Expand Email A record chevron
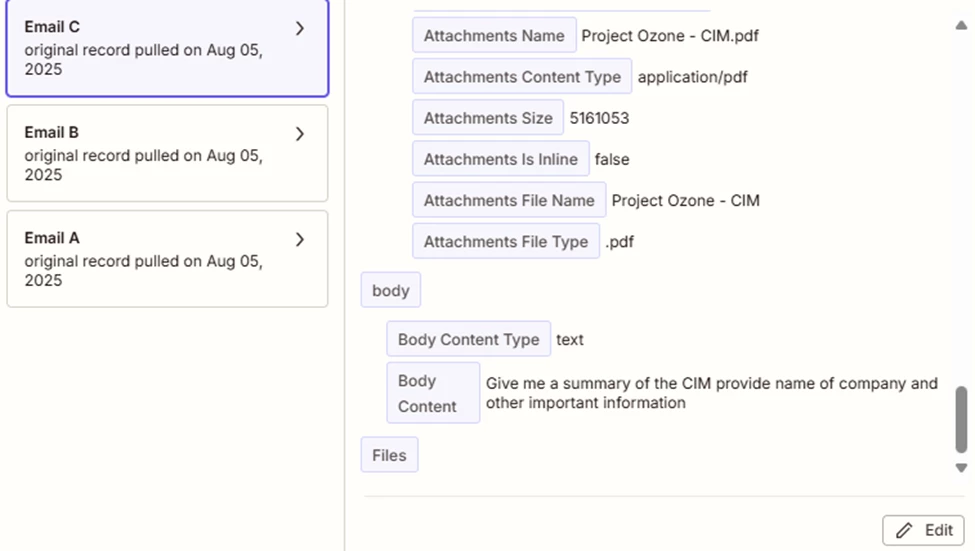 [x=300, y=239]
